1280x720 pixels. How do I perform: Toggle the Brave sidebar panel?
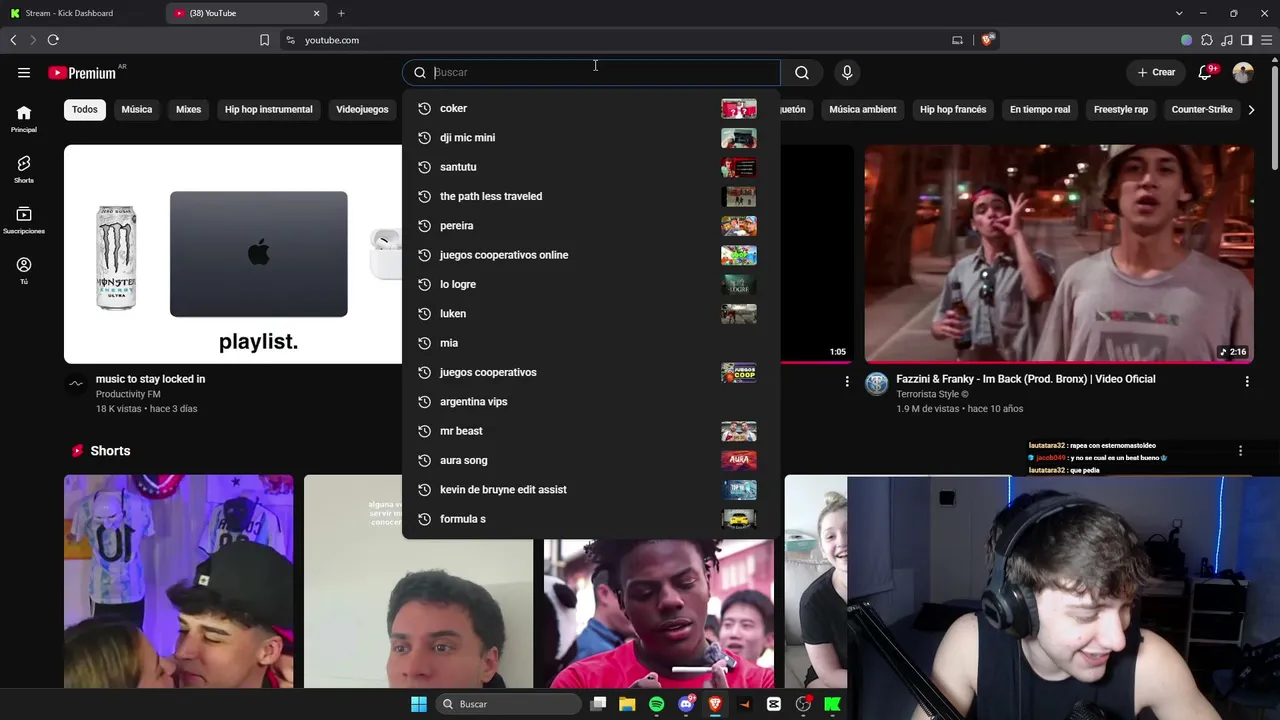point(1246,40)
